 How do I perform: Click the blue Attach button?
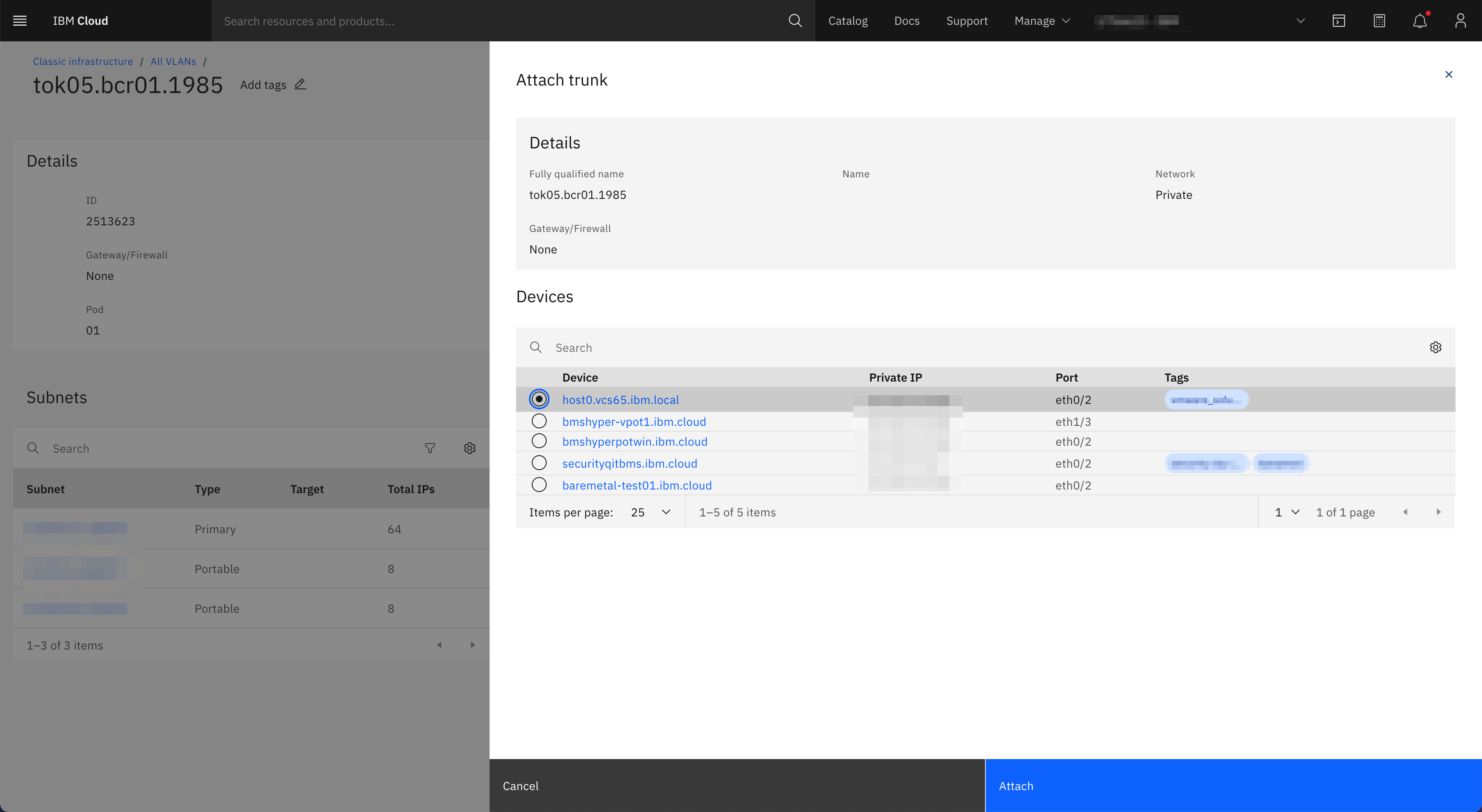[x=1233, y=786]
